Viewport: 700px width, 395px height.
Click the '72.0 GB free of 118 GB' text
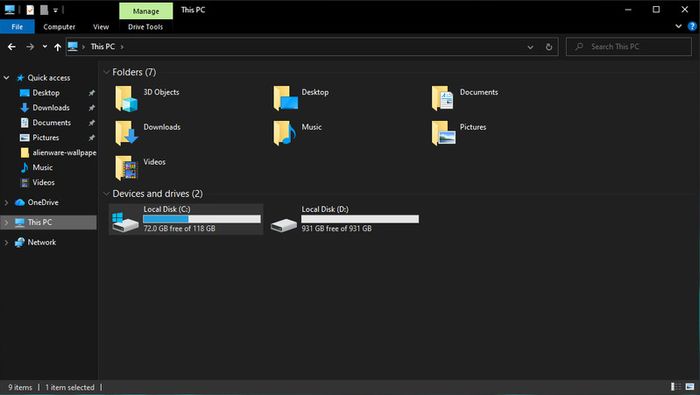click(x=179, y=229)
